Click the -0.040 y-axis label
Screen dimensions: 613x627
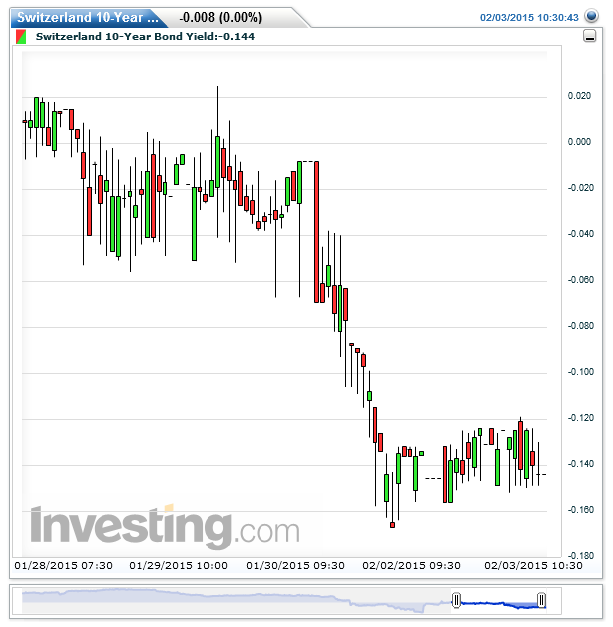[x=581, y=234]
